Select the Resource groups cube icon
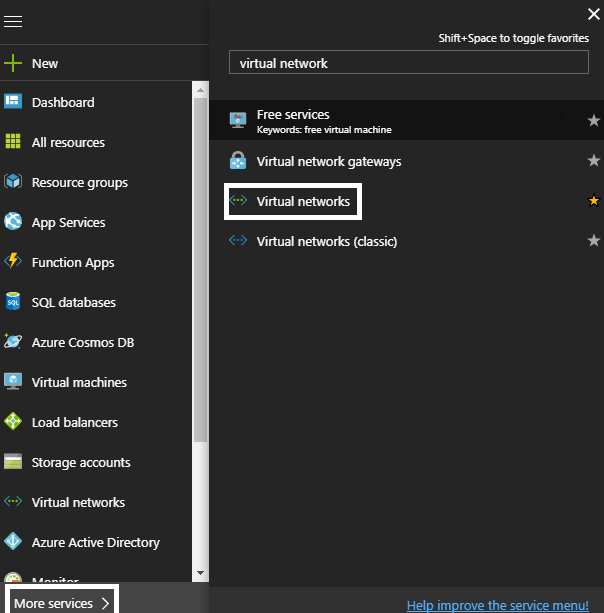This screenshot has width=604, height=613. [x=13, y=182]
